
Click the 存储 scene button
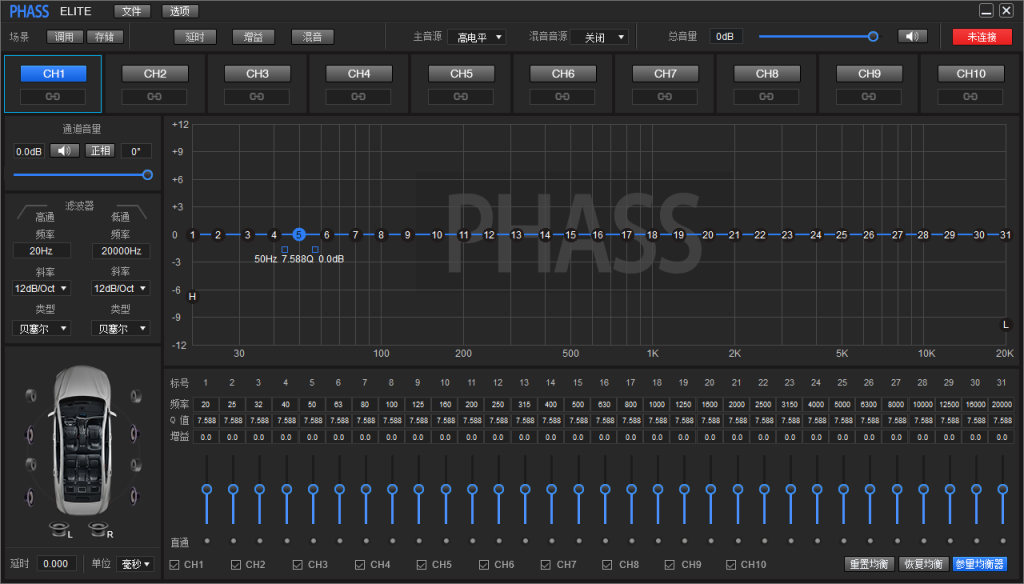[104, 37]
